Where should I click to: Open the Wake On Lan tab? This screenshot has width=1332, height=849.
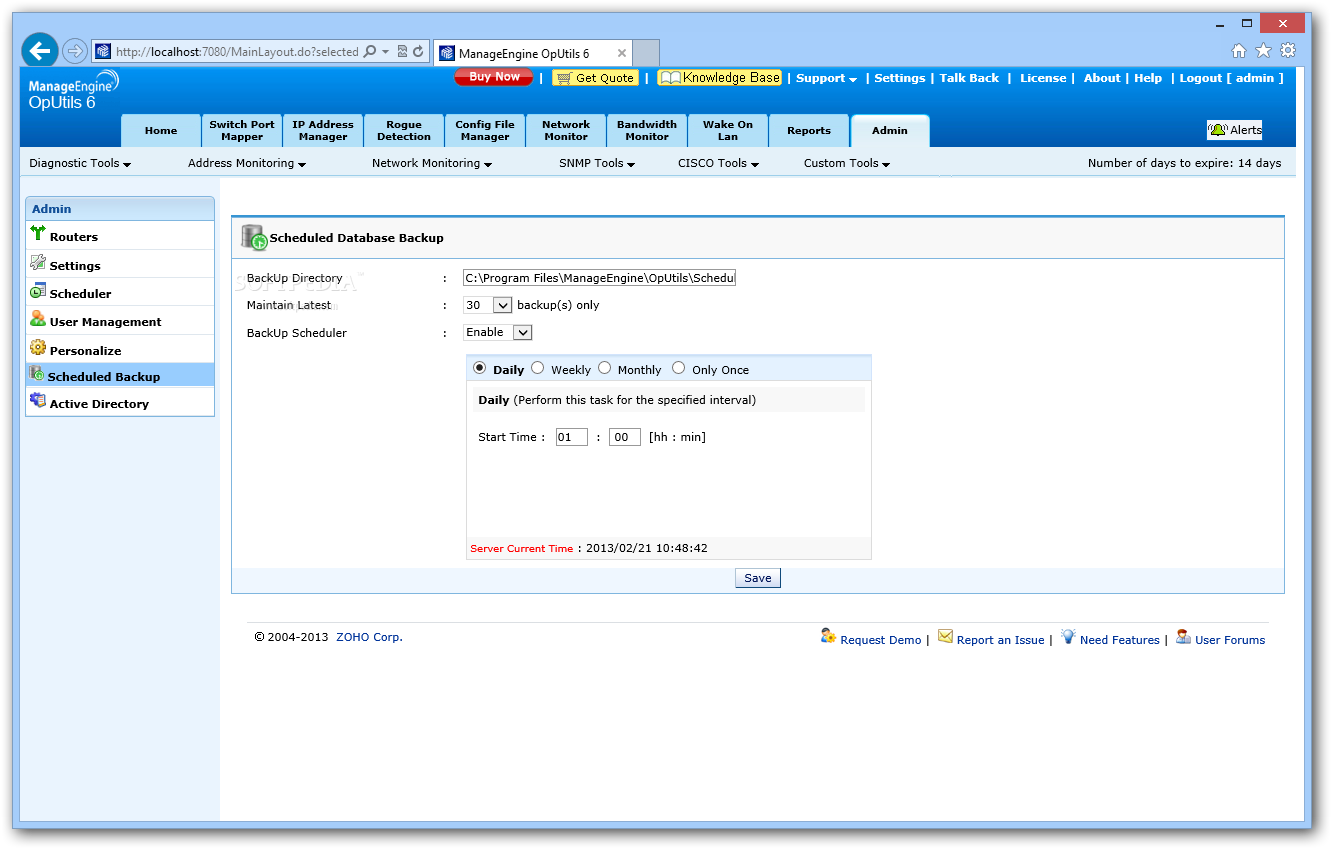tap(728, 131)
